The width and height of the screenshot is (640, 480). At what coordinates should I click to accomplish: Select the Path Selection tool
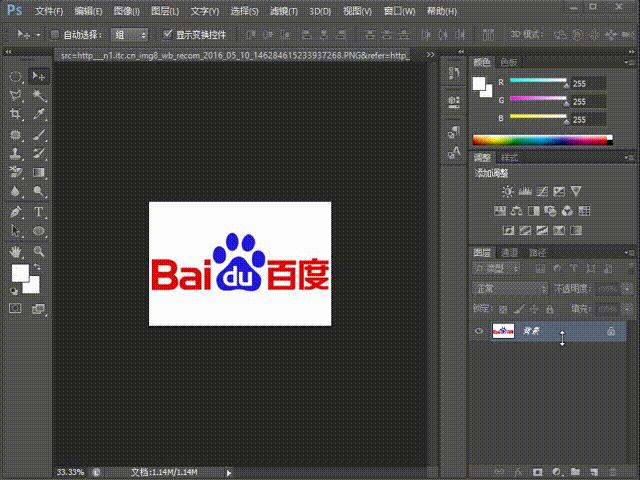coord(16,231)
